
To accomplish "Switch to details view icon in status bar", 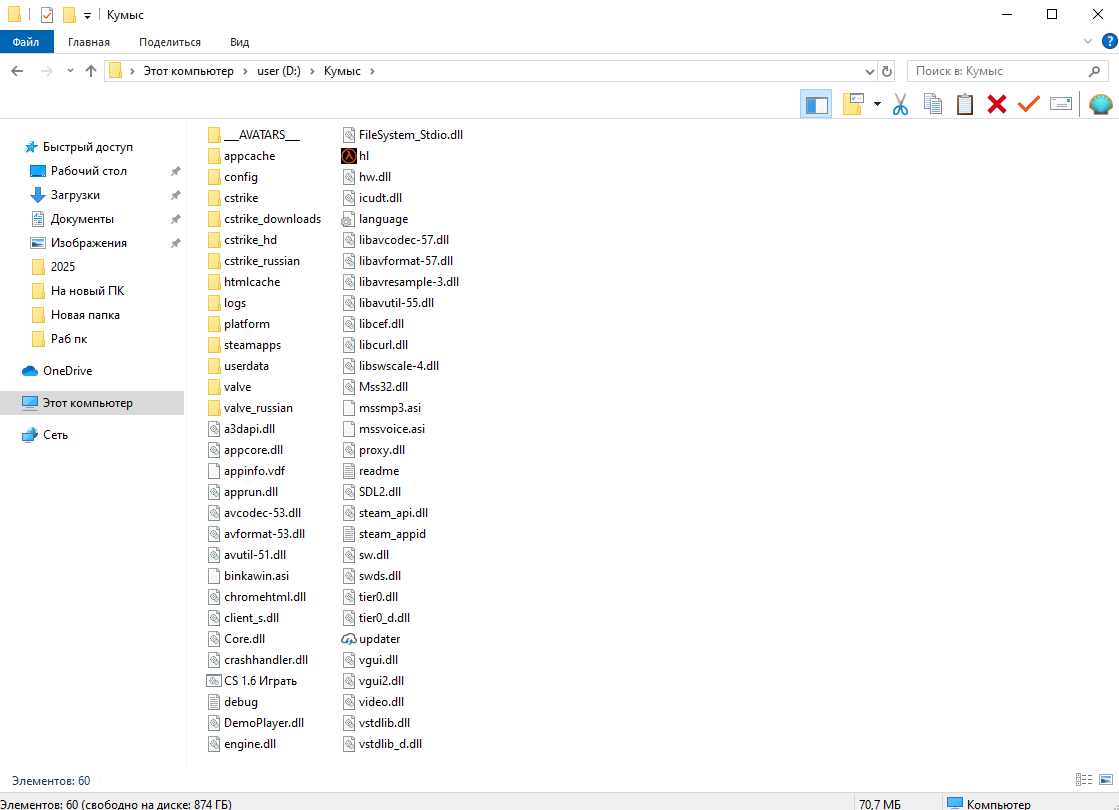I will 1084,780.
